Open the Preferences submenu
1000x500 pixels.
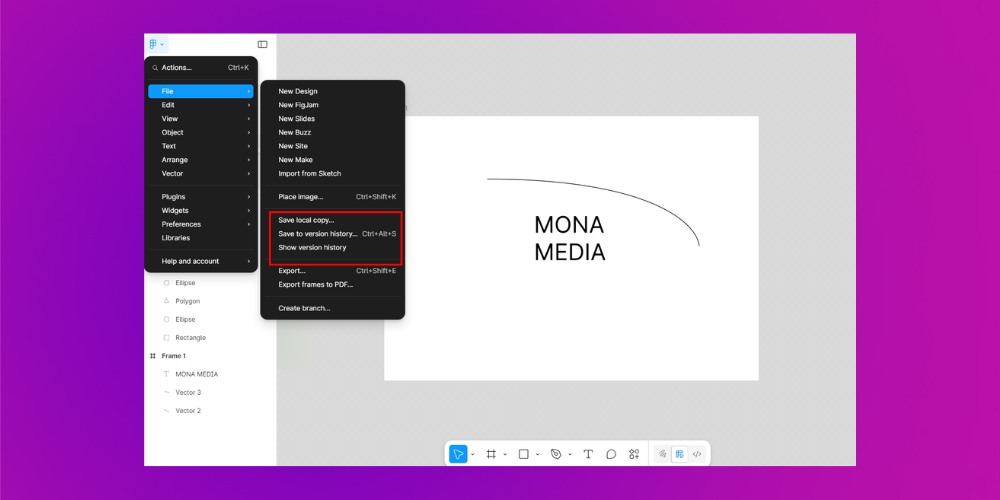201,224
